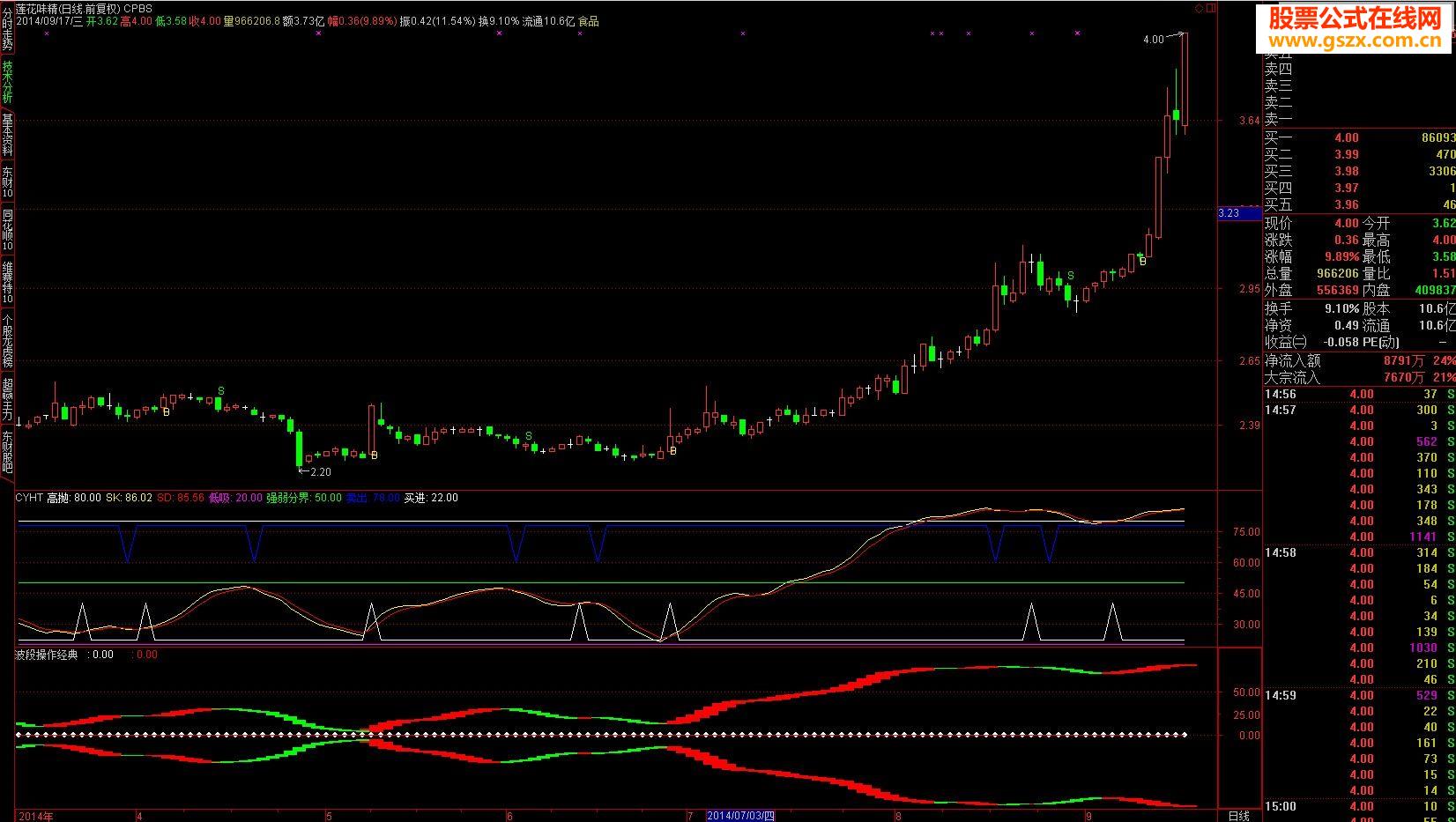Viewport: 1456px width, 822px height.
Task: Click the 总量 966206 value
Action: [1337, 274]
